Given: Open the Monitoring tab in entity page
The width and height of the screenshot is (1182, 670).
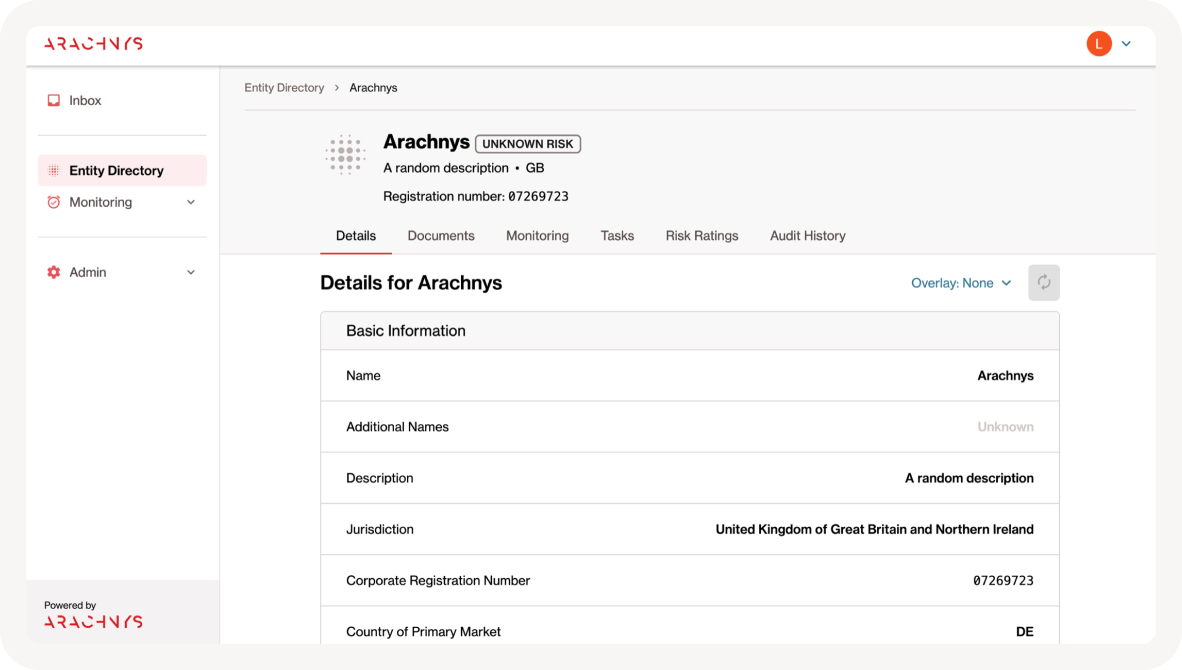Looking at the screenshot, I should (x=537, y=236).
